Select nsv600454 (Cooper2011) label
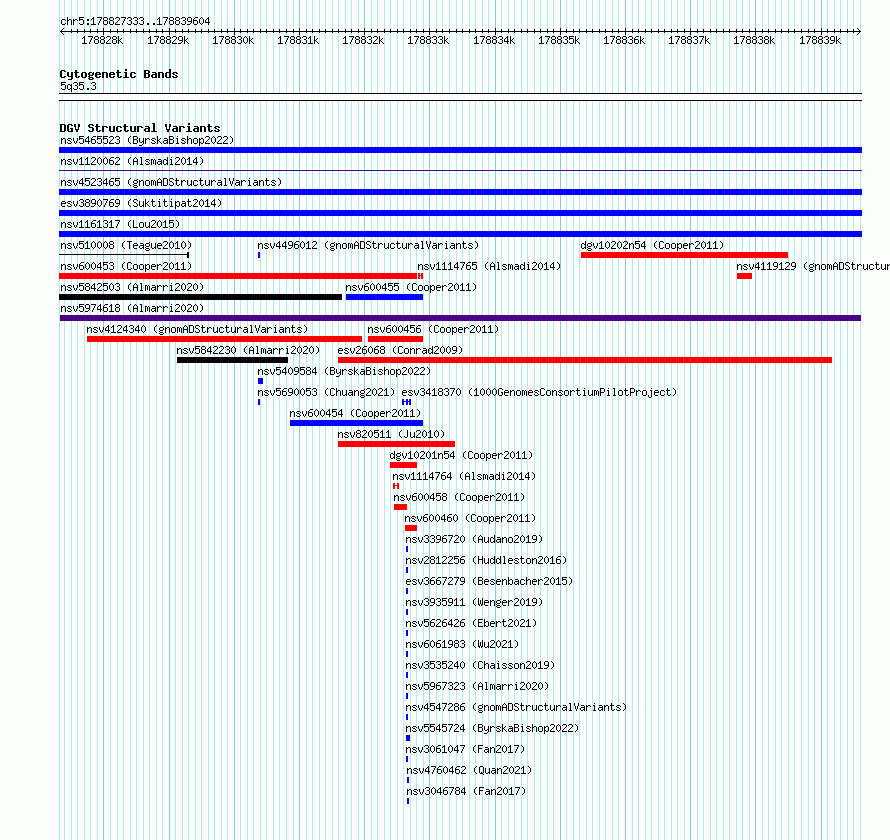The width and height of the screenshot is (890, 840). pyautogui.click(x=355, y=413)
